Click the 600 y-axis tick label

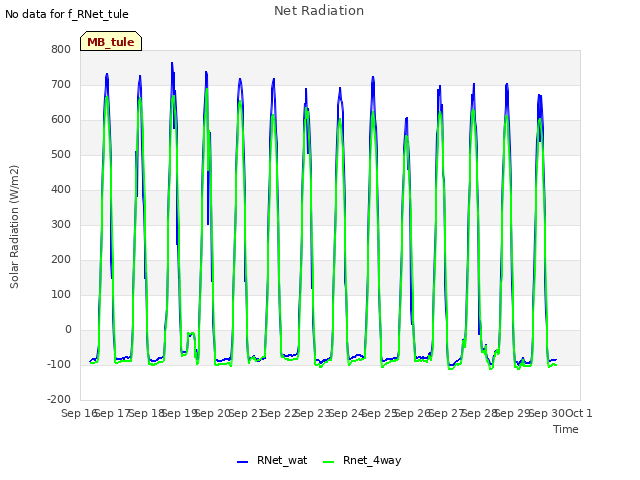click(x=61, y=120)
